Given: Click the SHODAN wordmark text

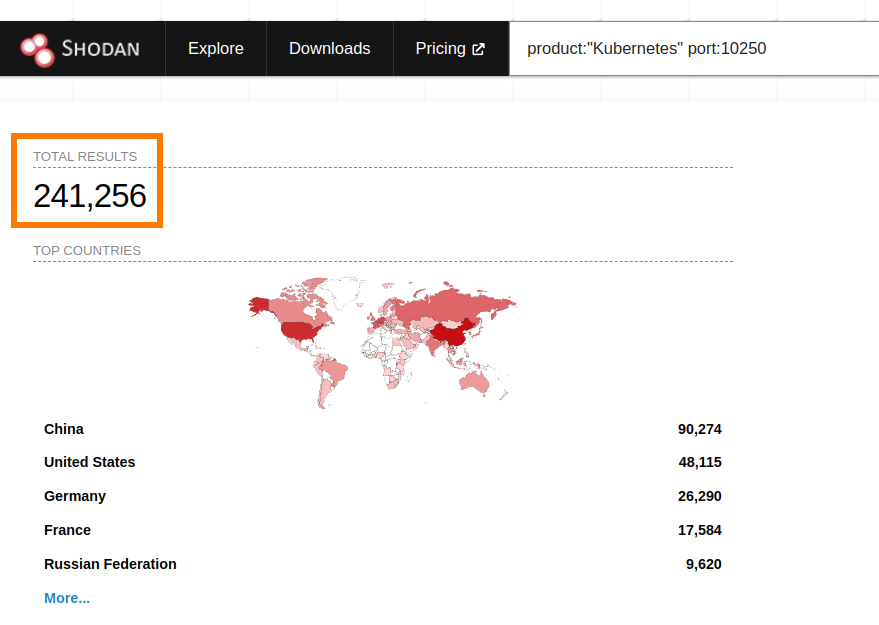Looking at the screenshot, I should coord(100,49).
